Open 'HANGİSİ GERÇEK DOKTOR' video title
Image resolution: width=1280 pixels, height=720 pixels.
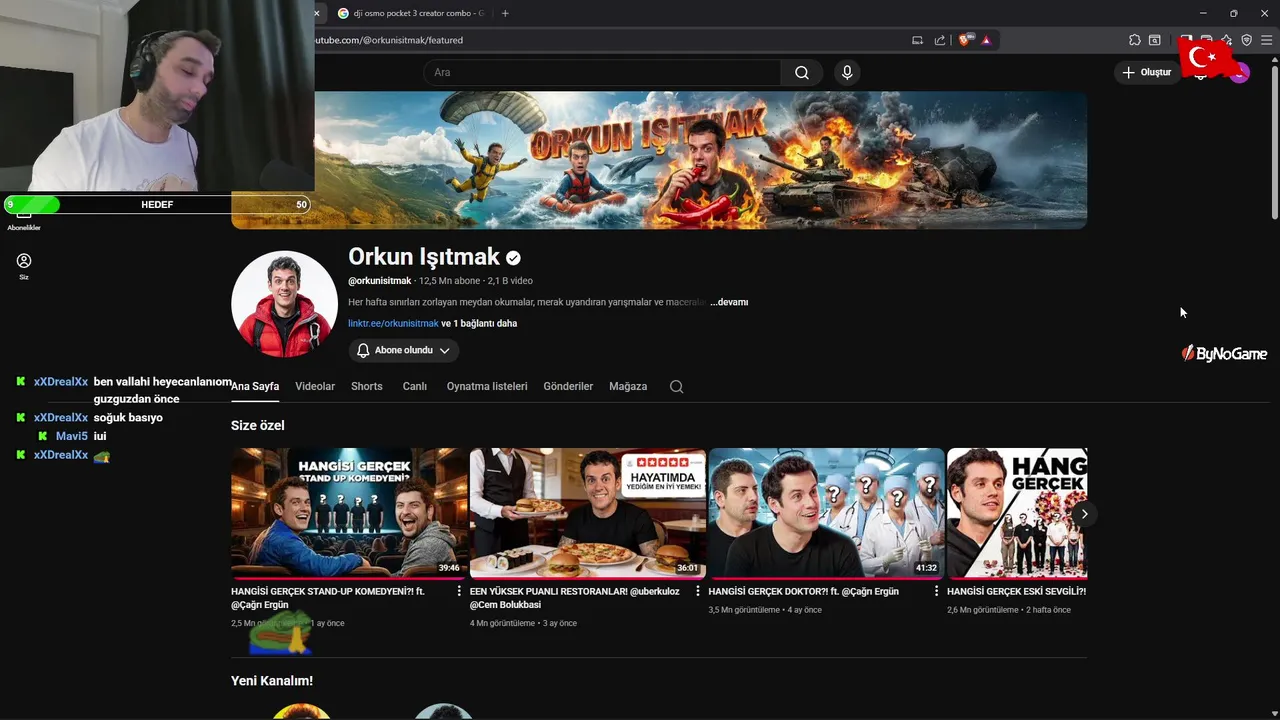point(803,592)
